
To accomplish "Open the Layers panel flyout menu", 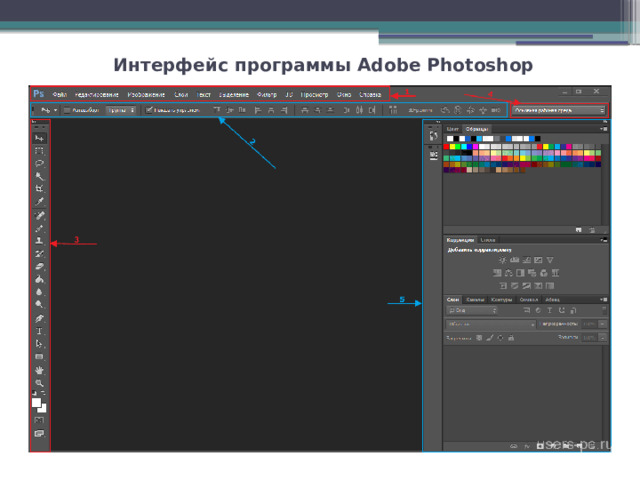I will click(x=604, y=300).
